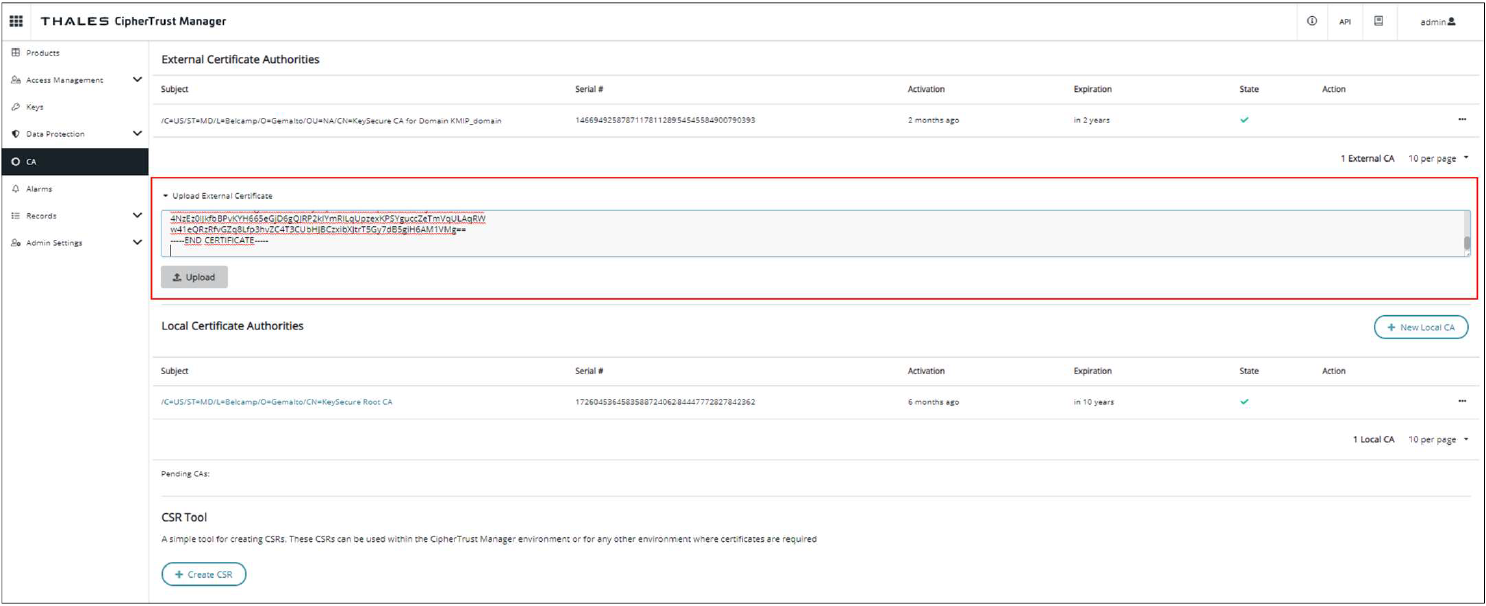The height and width of the screenshot is (606, 1486).
Task: Click the local CA green state checkmark
Action: 1245,402
